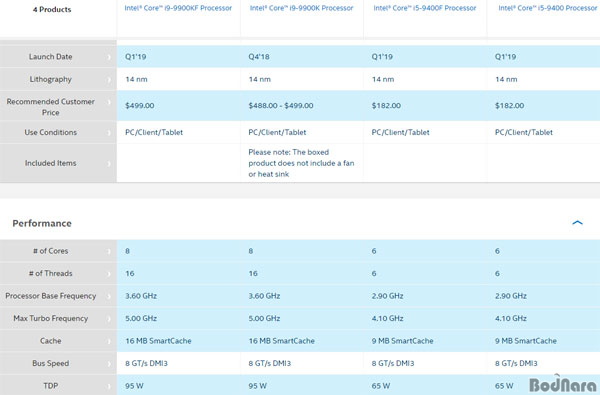Click the chevron in the TDP row
Viewport: 600px width, 395px height.
point(109,386)
